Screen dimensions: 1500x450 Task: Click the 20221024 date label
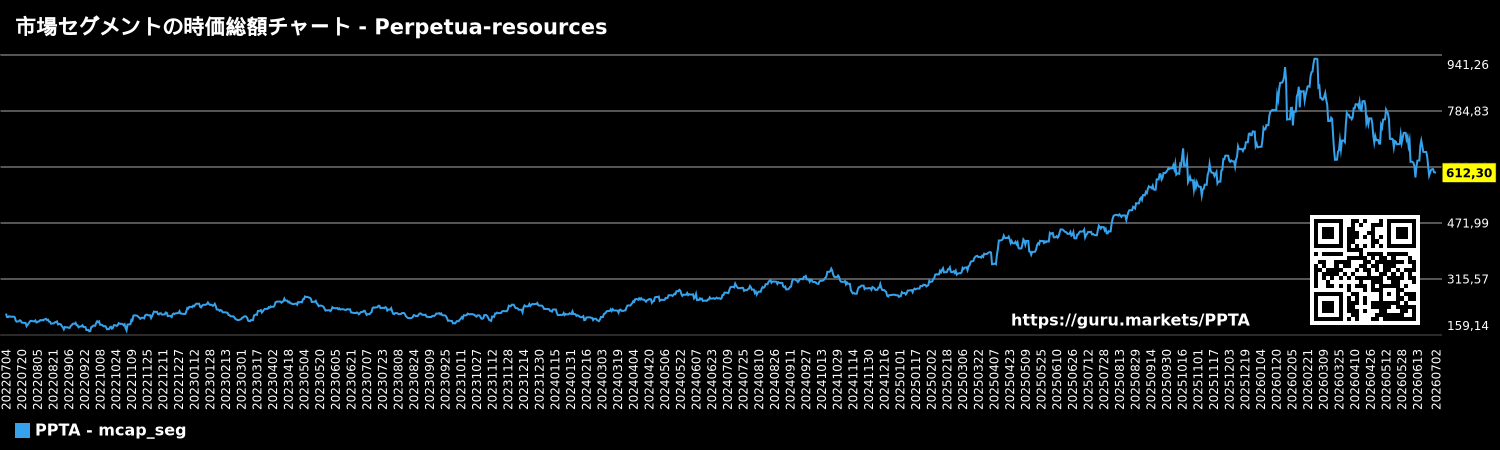[115, 378]
